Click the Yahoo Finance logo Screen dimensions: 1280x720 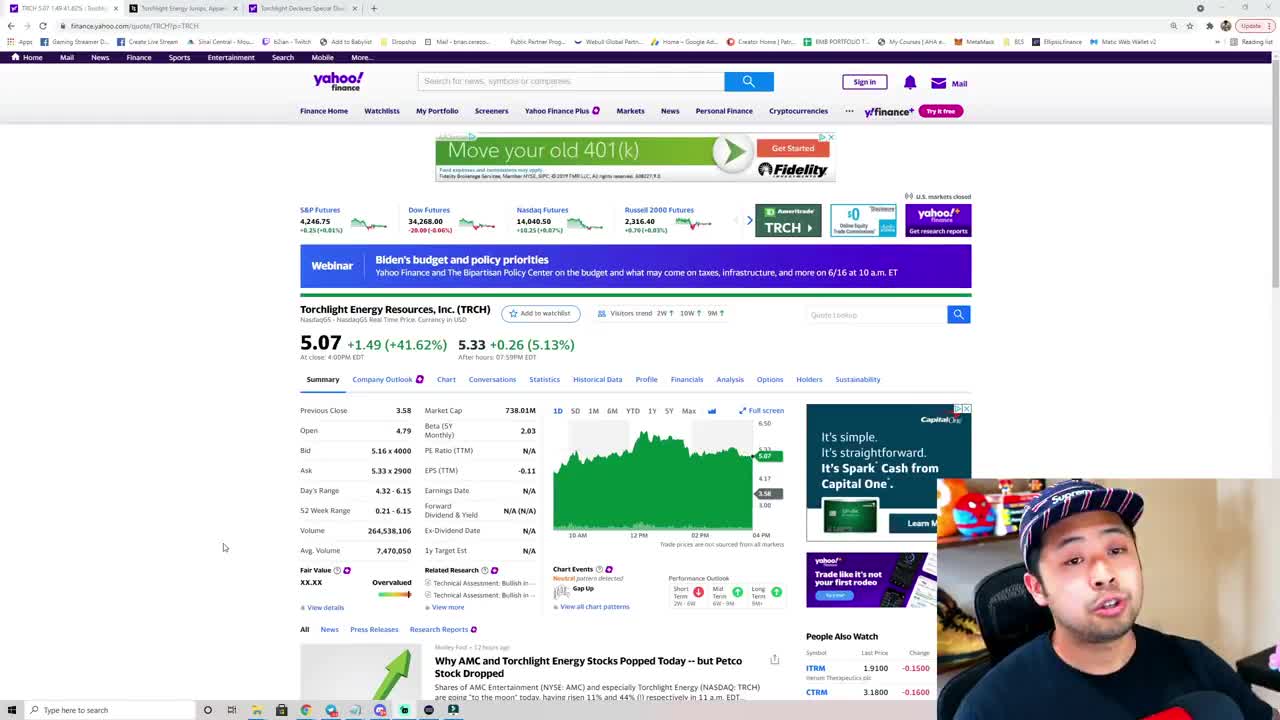338,81
